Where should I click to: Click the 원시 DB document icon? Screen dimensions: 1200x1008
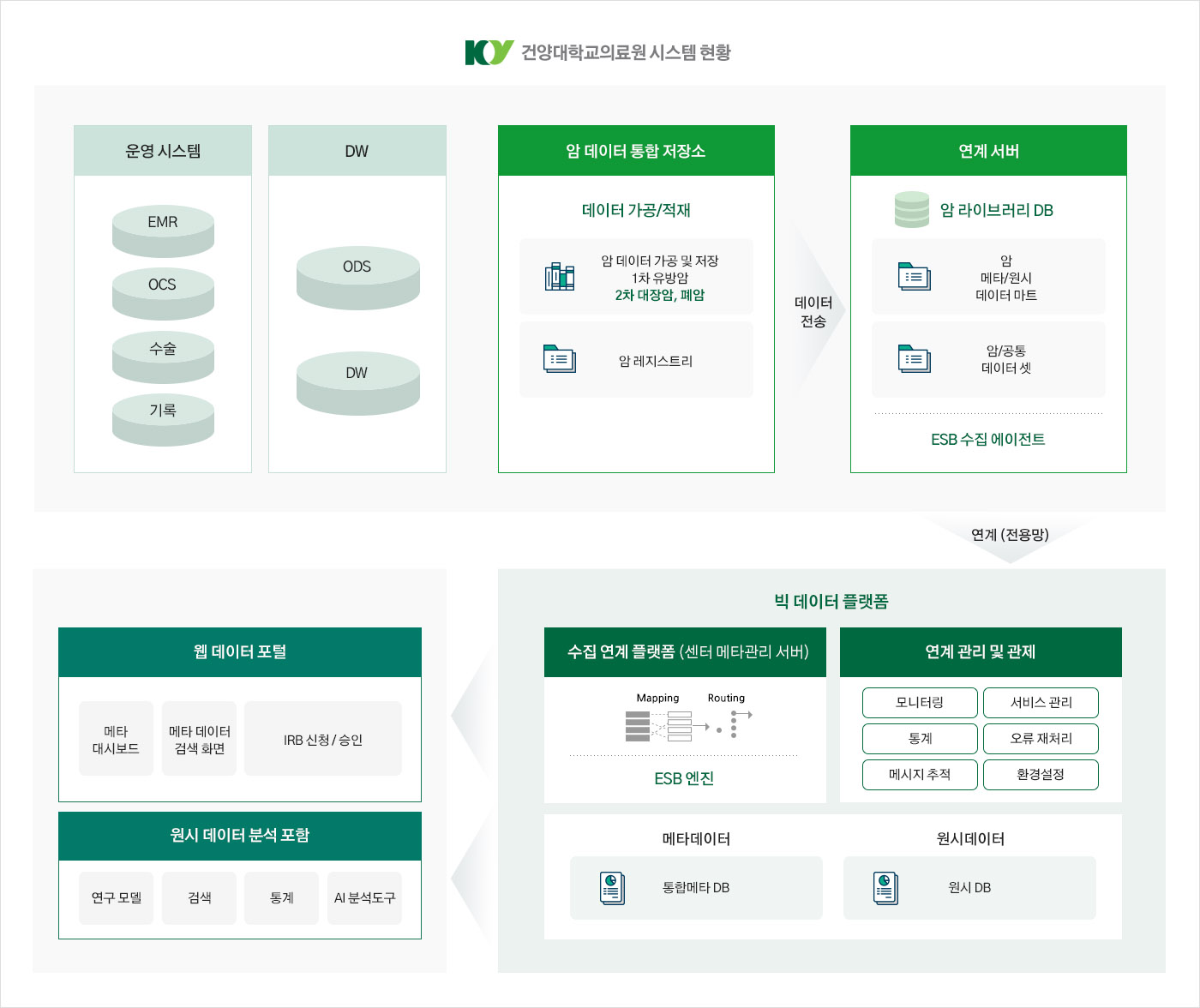[x=885, y=888]
